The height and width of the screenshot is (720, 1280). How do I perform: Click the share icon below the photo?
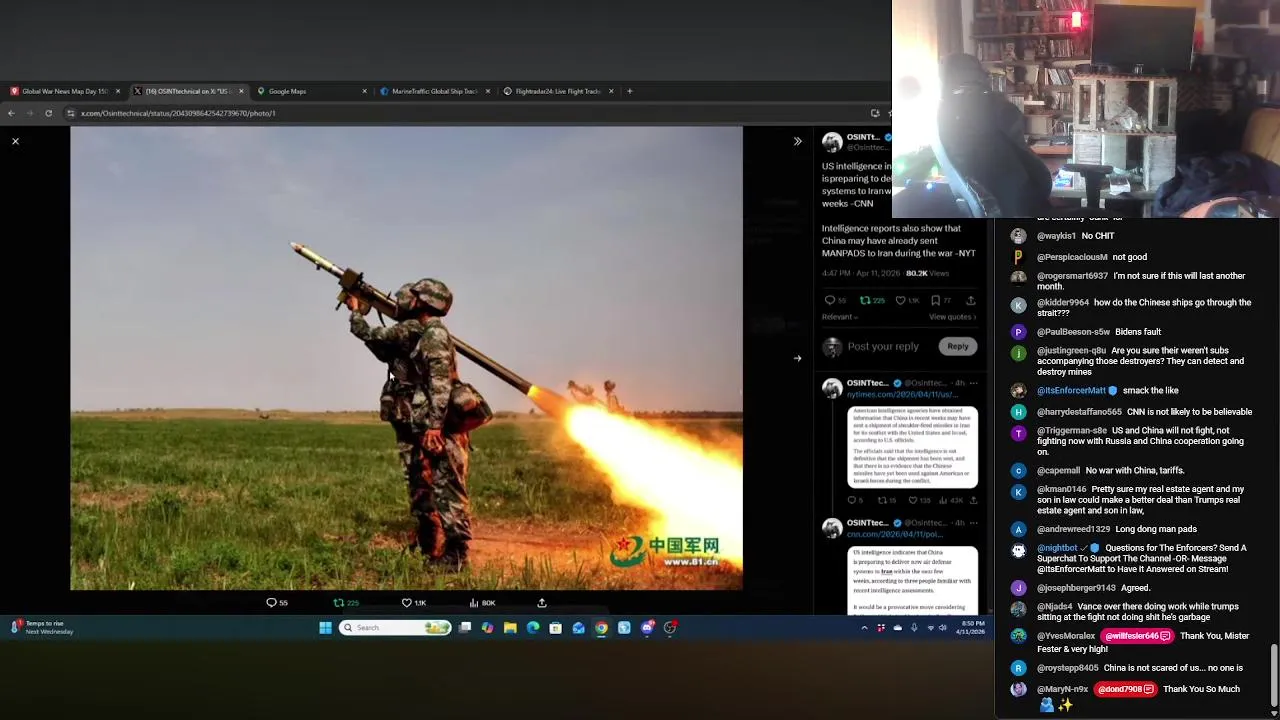[x=542, y=603]
